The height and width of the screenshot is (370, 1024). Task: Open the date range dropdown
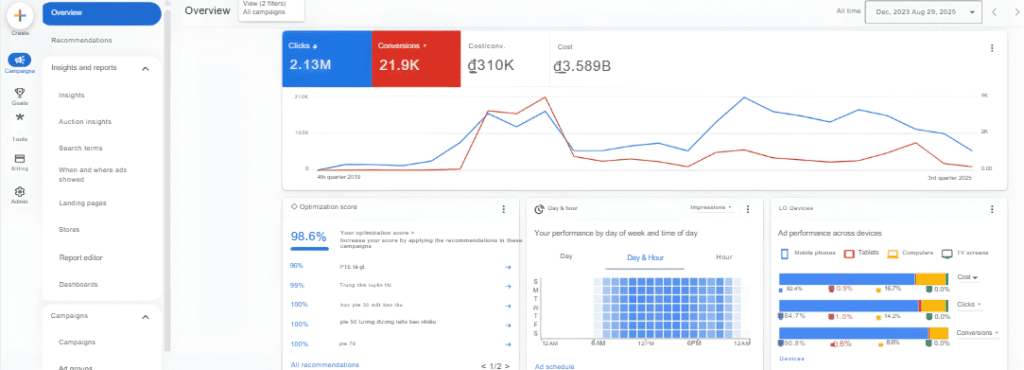coord(923,12)
